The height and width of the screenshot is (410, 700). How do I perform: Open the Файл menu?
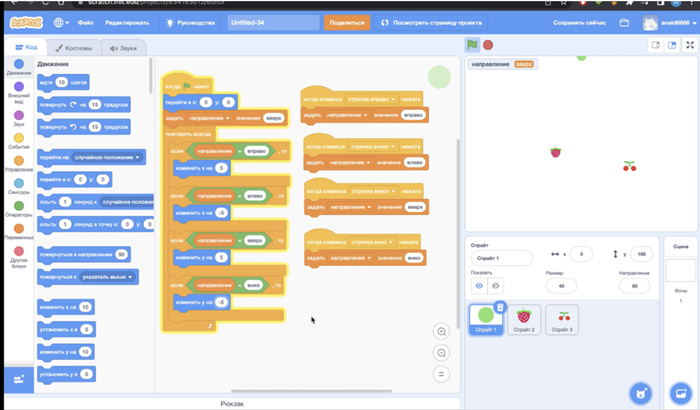(88, 21)
